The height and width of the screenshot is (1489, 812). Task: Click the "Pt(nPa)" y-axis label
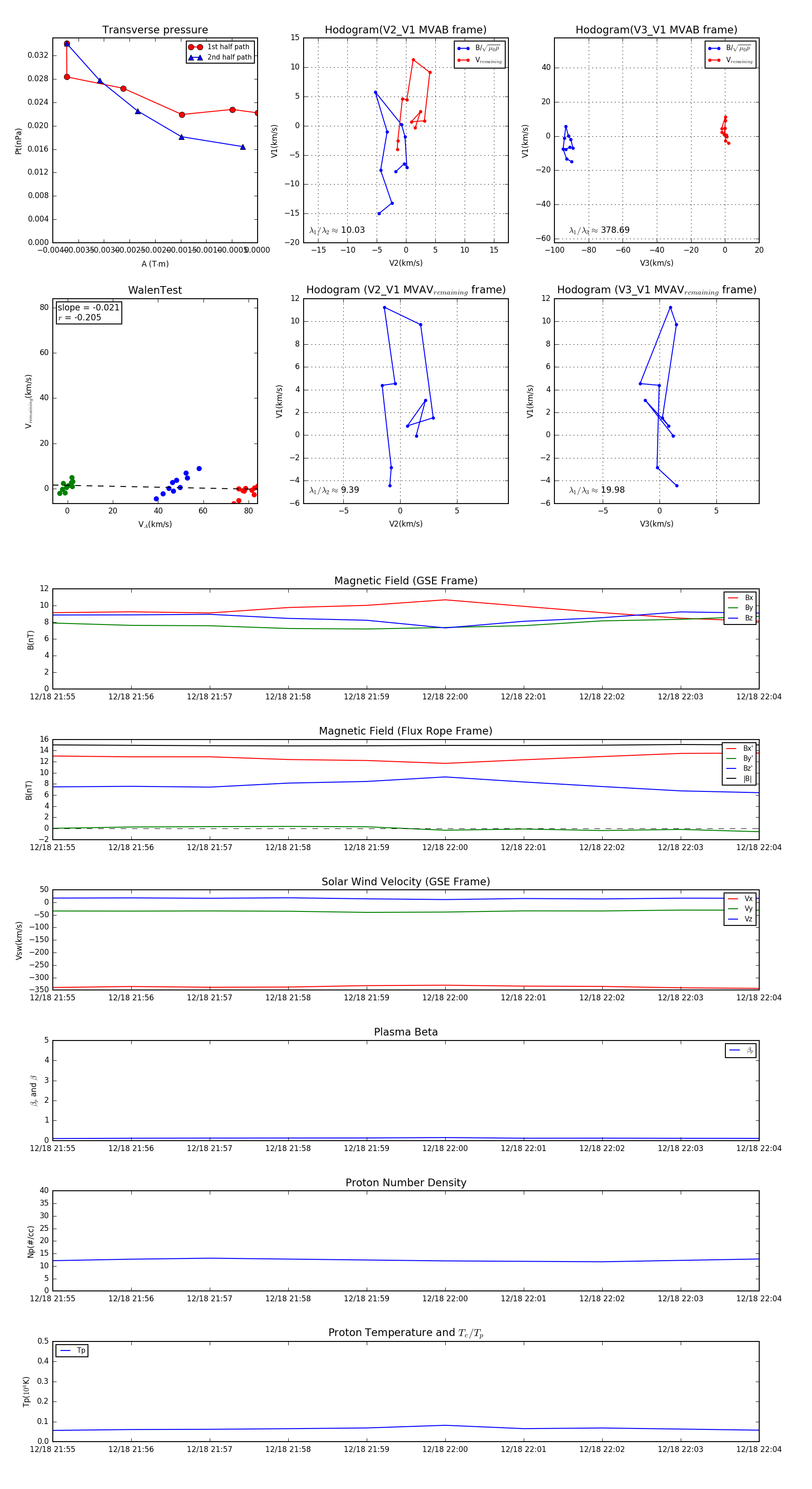(18, 140)
